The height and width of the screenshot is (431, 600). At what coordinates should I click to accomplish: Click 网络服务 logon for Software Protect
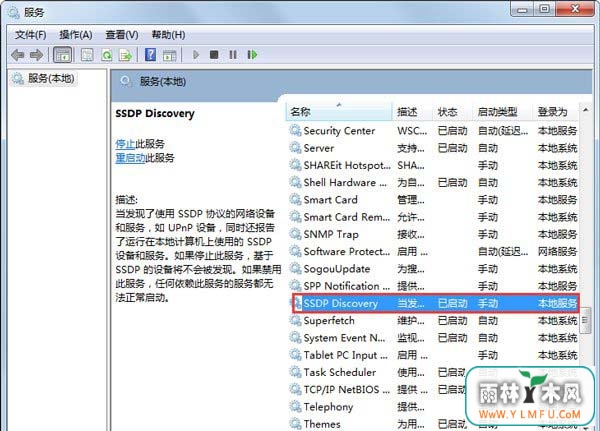click(557, 251)
